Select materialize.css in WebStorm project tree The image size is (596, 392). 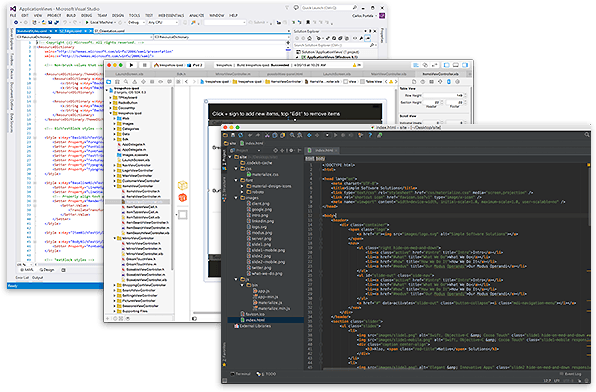tap(263, 174)
